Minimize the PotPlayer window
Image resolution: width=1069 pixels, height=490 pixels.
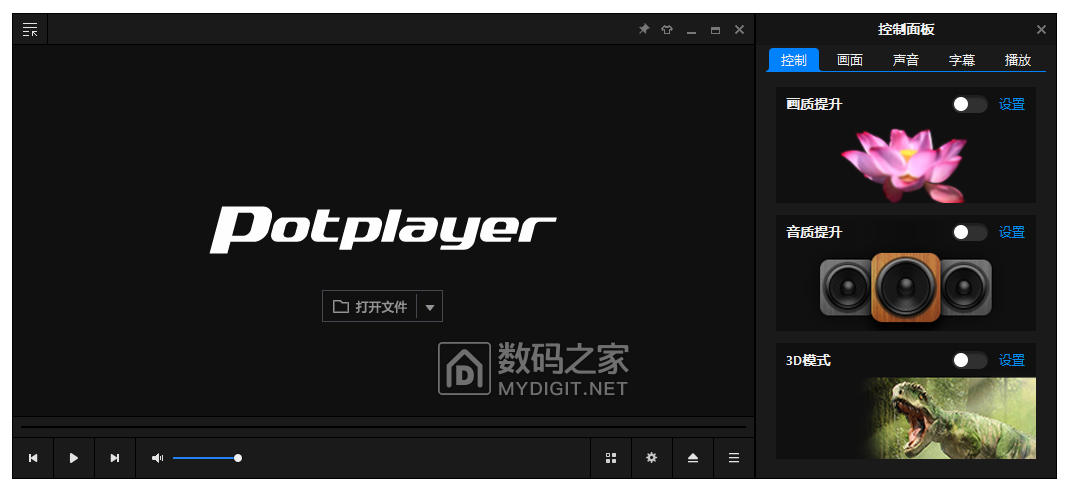[691, 31]
